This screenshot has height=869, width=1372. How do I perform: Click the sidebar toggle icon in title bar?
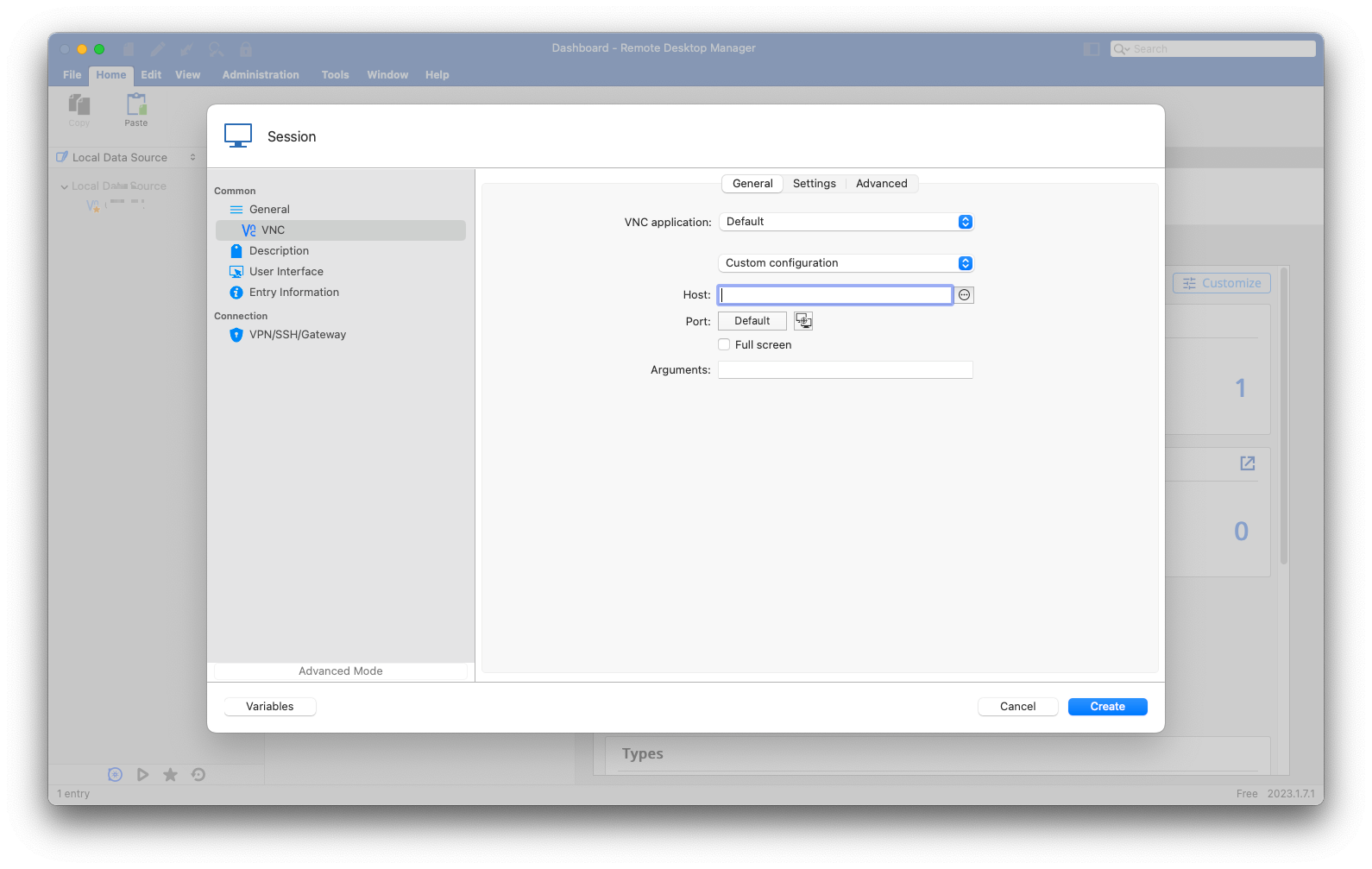1092,49
